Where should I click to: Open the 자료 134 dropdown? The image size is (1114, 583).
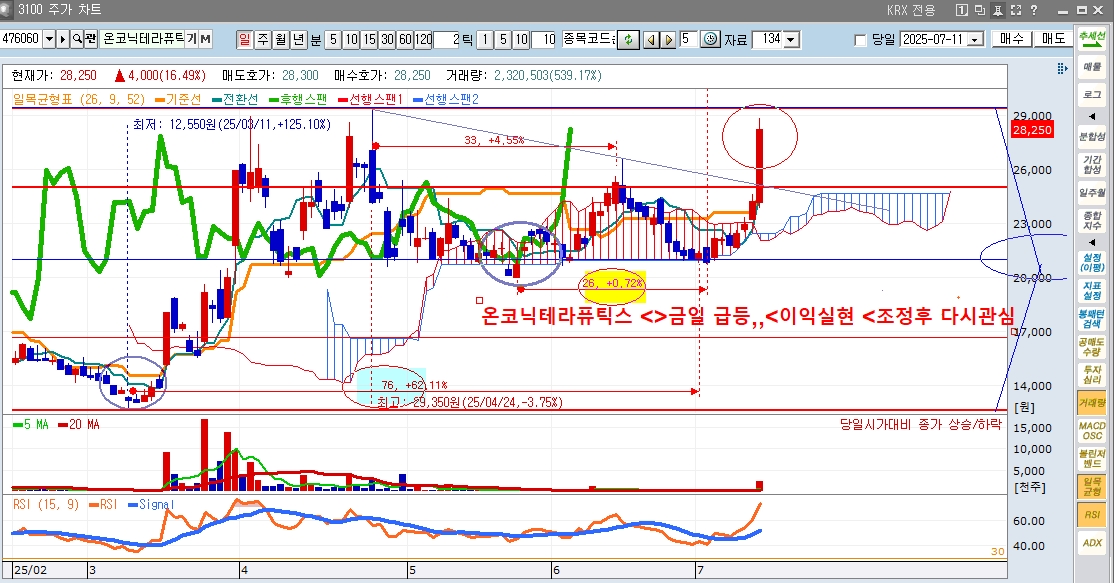(791, 40)
